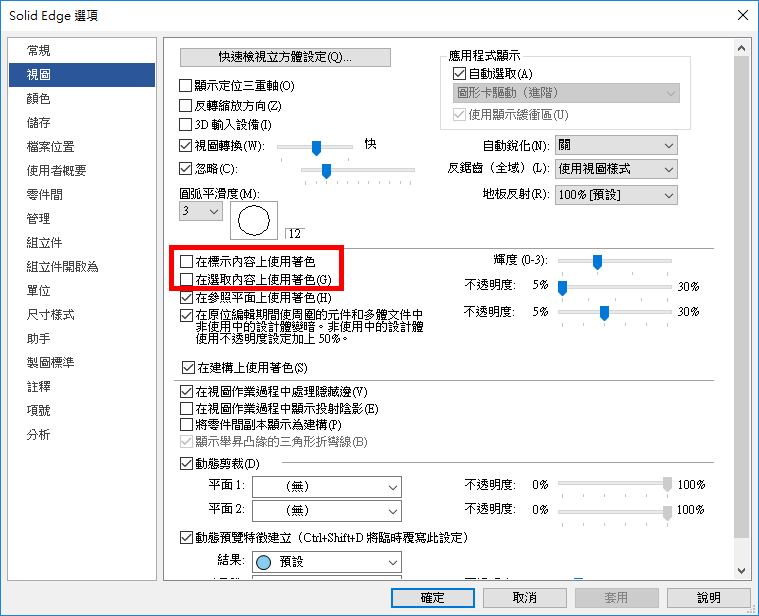Uncheck 在建構上使用著色 checkbox

[188, 368]
